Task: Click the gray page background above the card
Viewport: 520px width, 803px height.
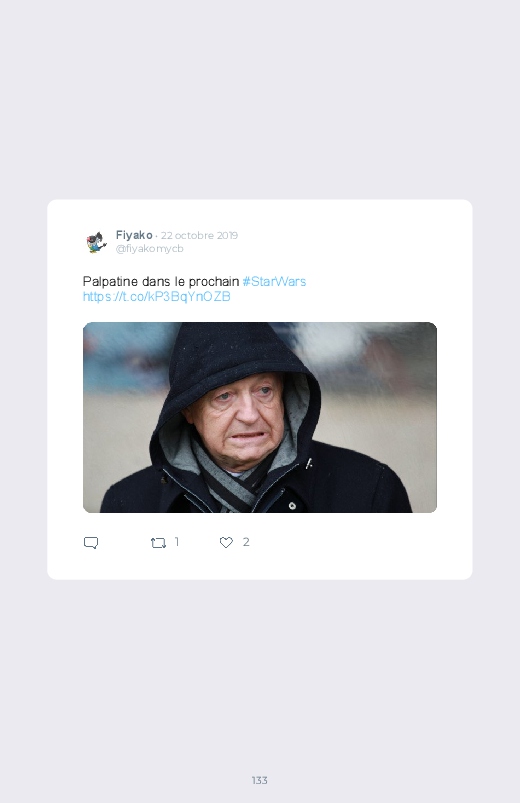Action: click(260, 97)
